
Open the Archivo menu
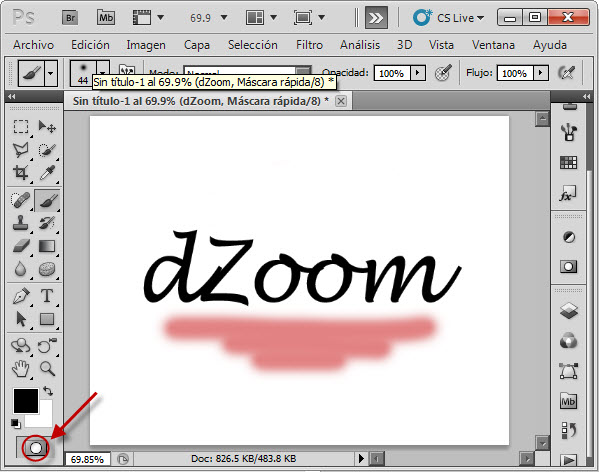(34, 45)
